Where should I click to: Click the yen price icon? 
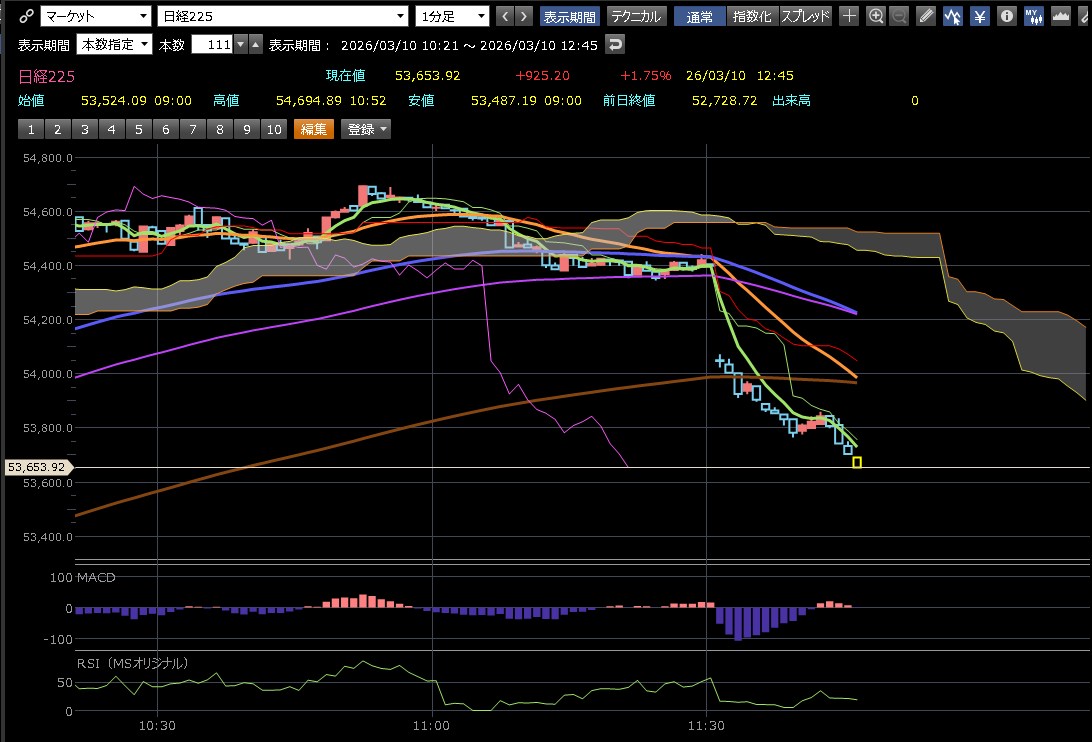(x=980, y=16)
